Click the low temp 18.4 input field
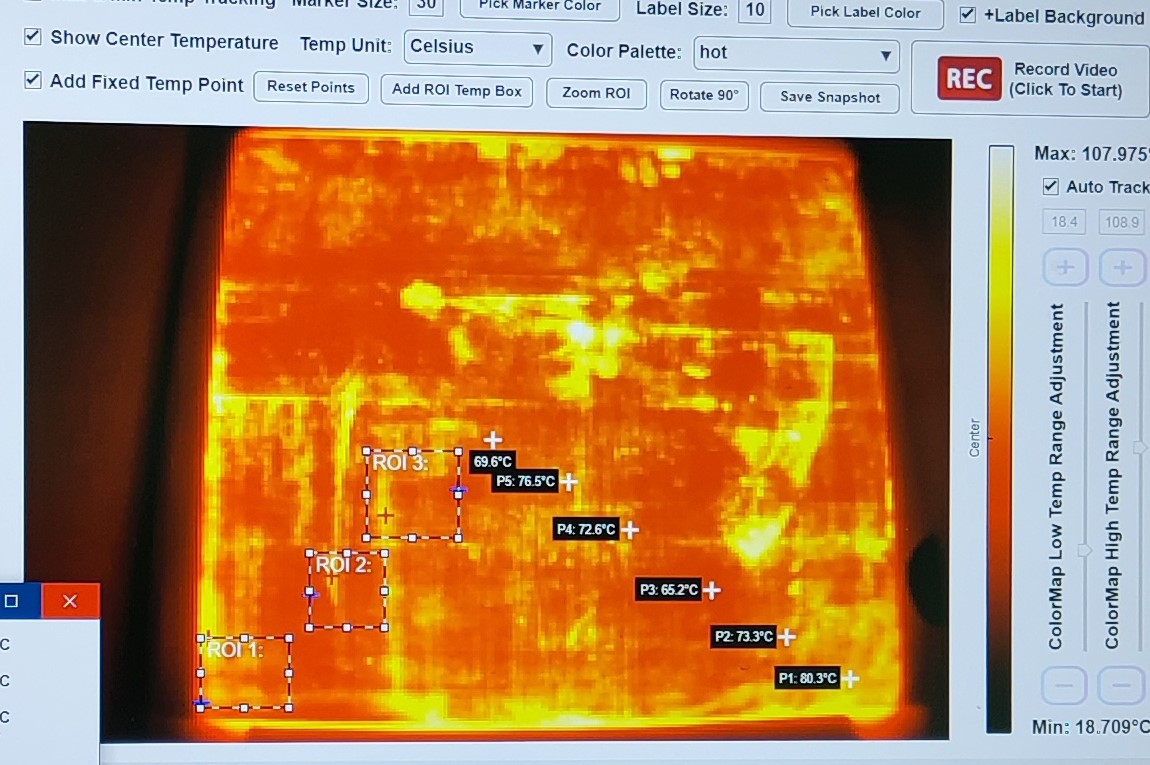This screenshot has height=765, width=1150. click(x=1064, y=222)
